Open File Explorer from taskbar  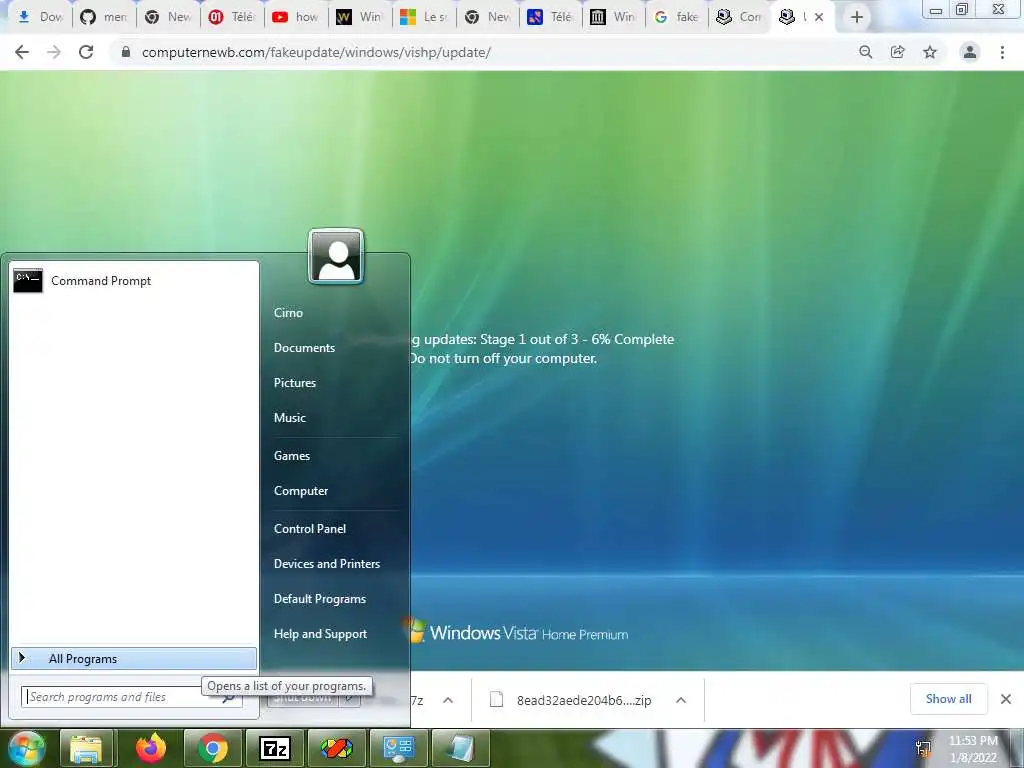[x=86, y=748]
